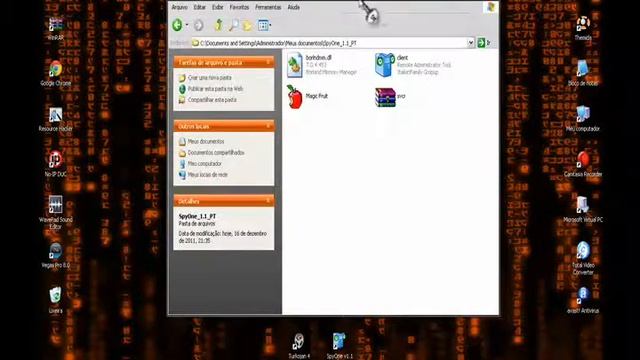Open Meus locais de rede link
This screenshot has width=640, height=360.
pyautogui.click(x=207, y=174)
